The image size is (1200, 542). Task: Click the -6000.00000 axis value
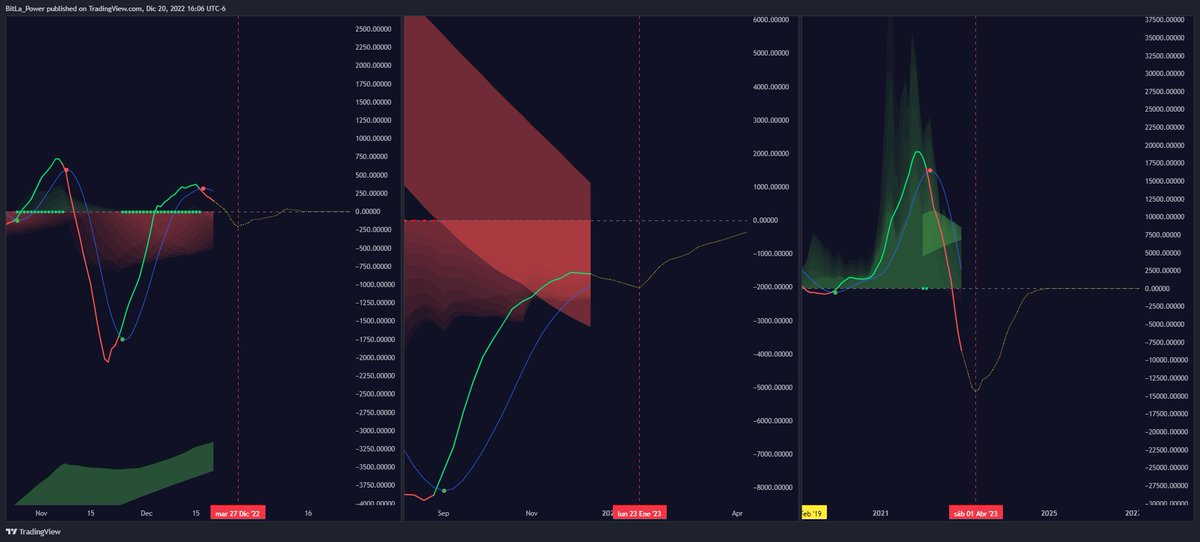tap(772, 421)
